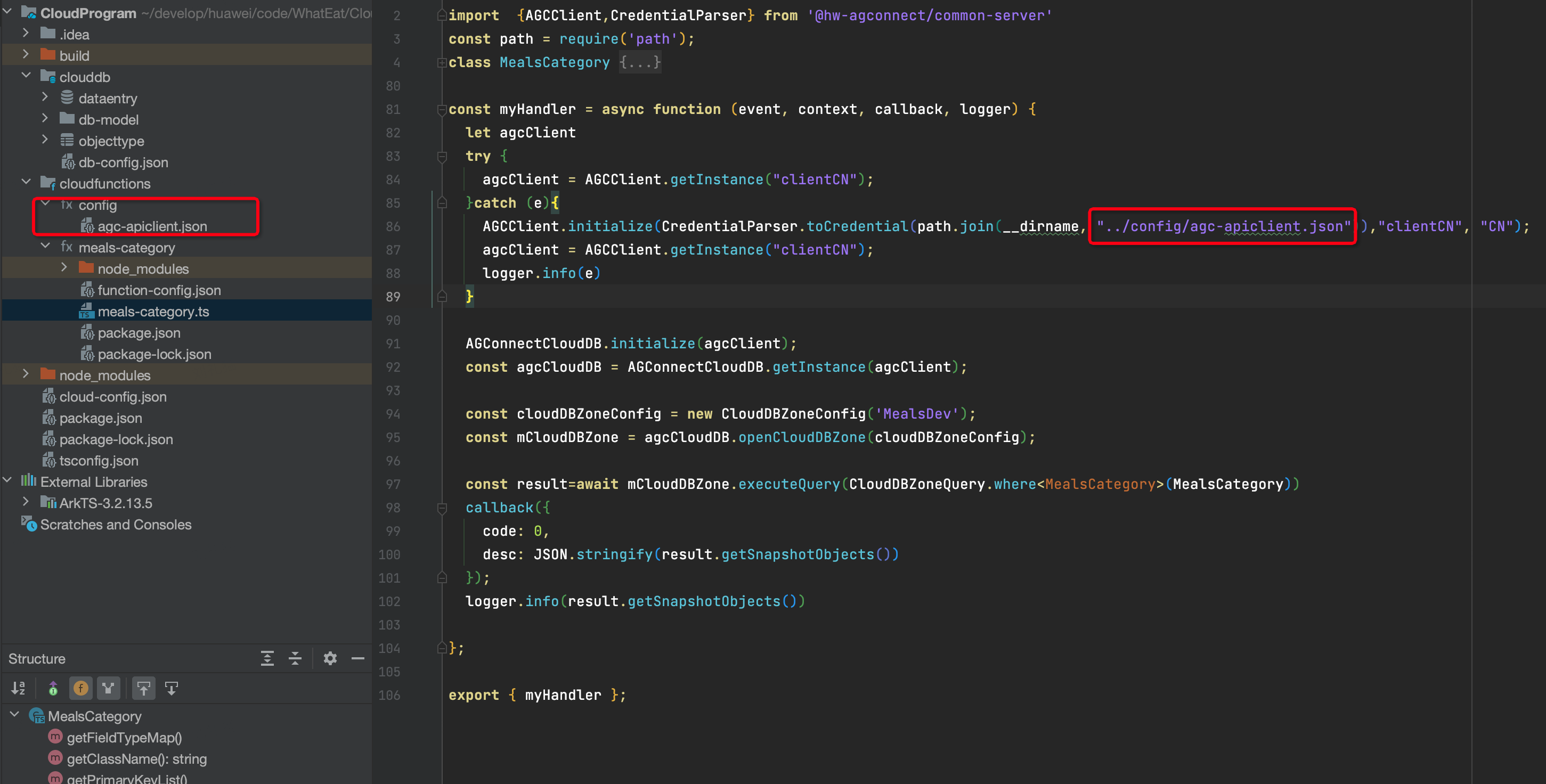Screen dimensions: 1546x784
Task: Open the cloud-config.json file
Action: (113, 396)
